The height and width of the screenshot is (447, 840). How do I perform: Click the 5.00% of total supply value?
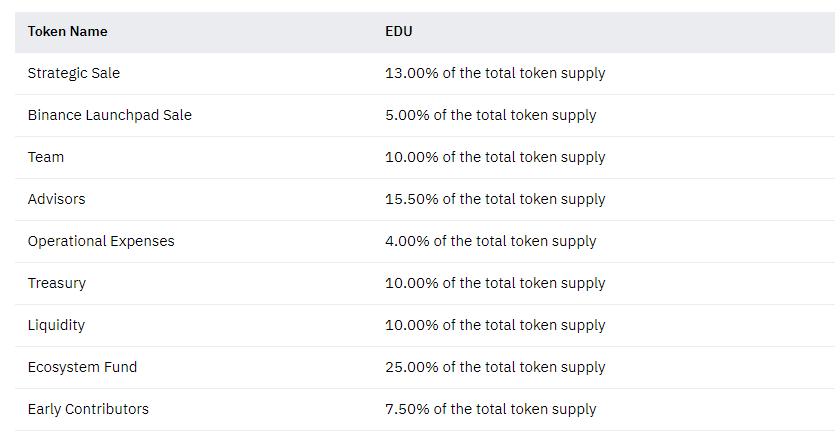pyautogui.click(x=490, y=115)
